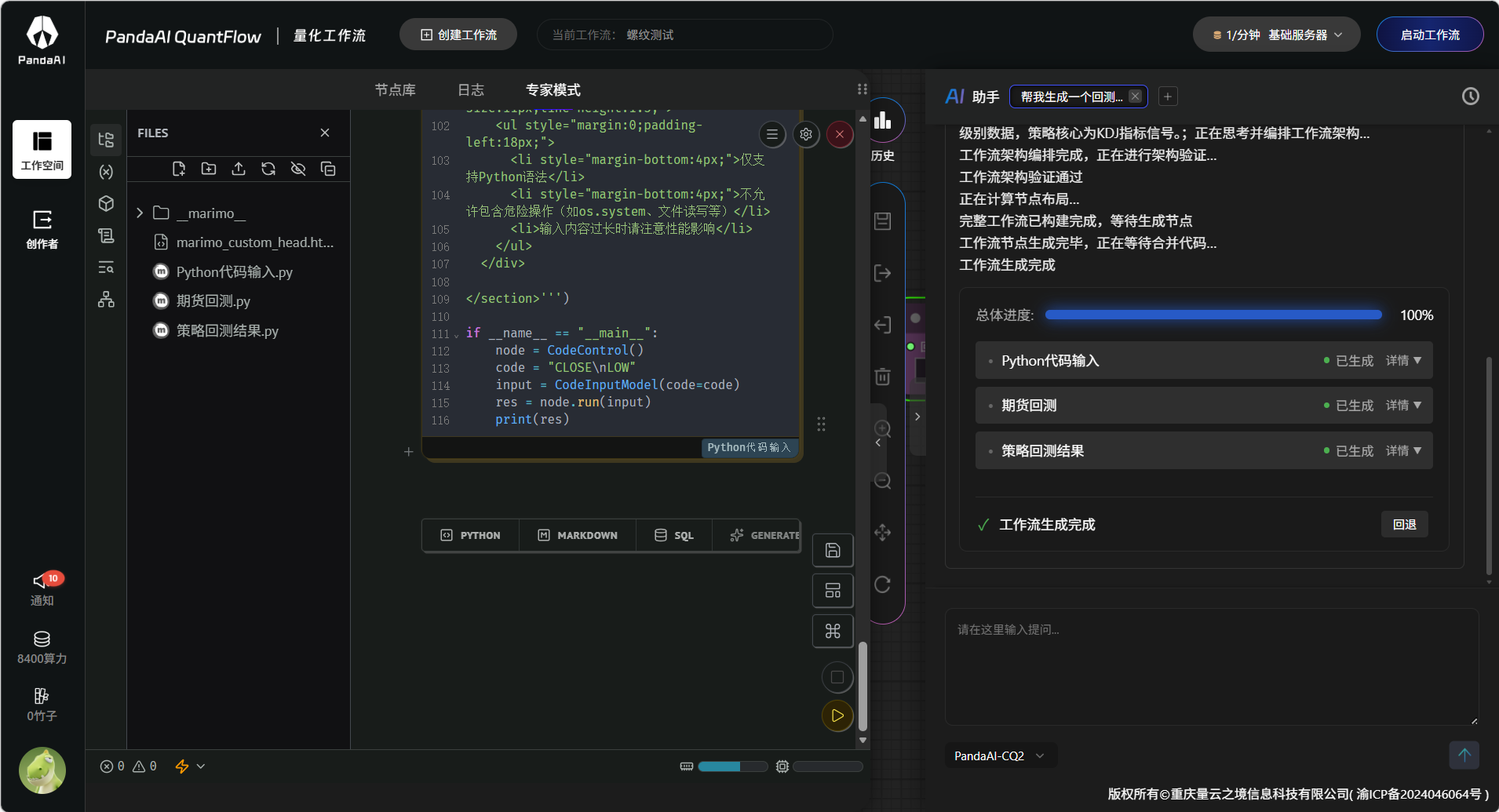Image resolution: width=1499 pixels, height=812 pixels.
Task: Open the AI chat history clock icon
Action: (1471, 96)
